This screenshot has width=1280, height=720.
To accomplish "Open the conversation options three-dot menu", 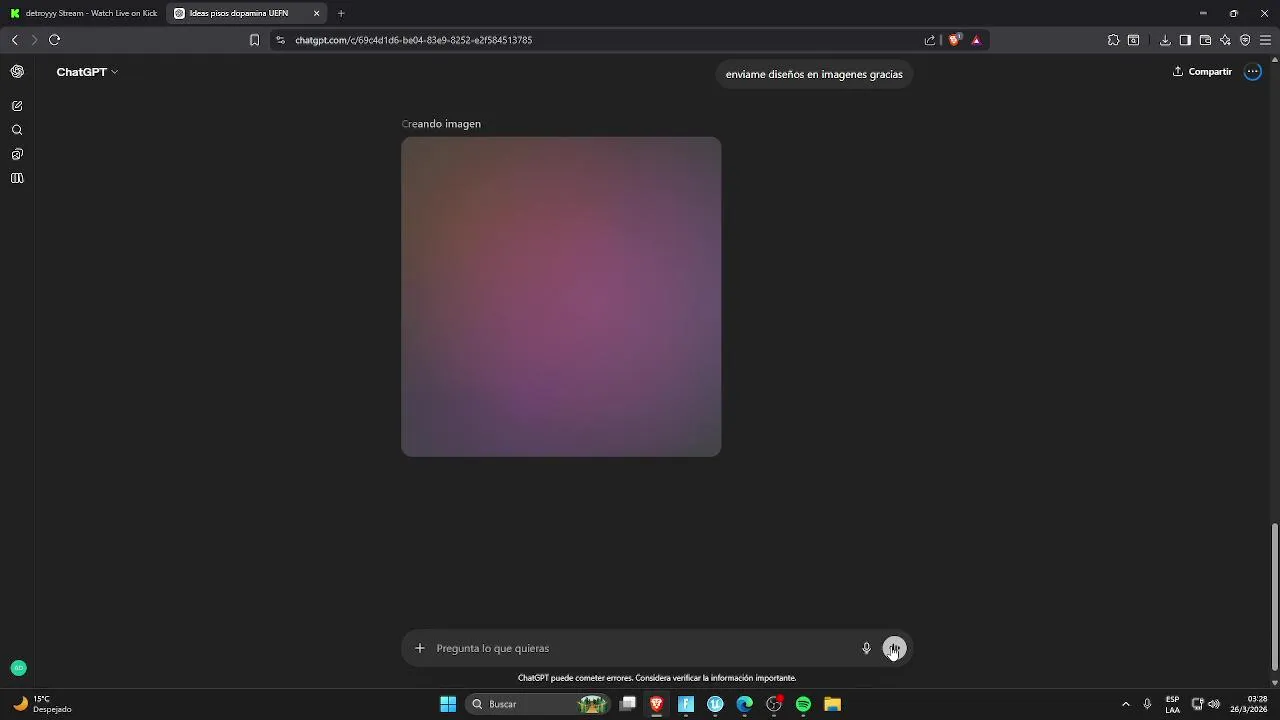I will pyautogui.click(x=1253, y=72).
